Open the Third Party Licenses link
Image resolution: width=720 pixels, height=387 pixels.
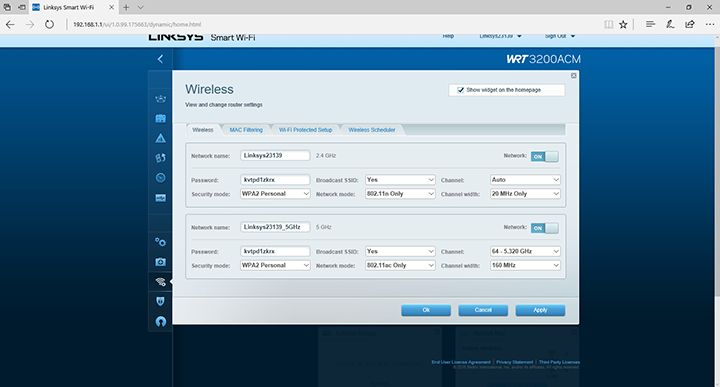pos(559,362)
